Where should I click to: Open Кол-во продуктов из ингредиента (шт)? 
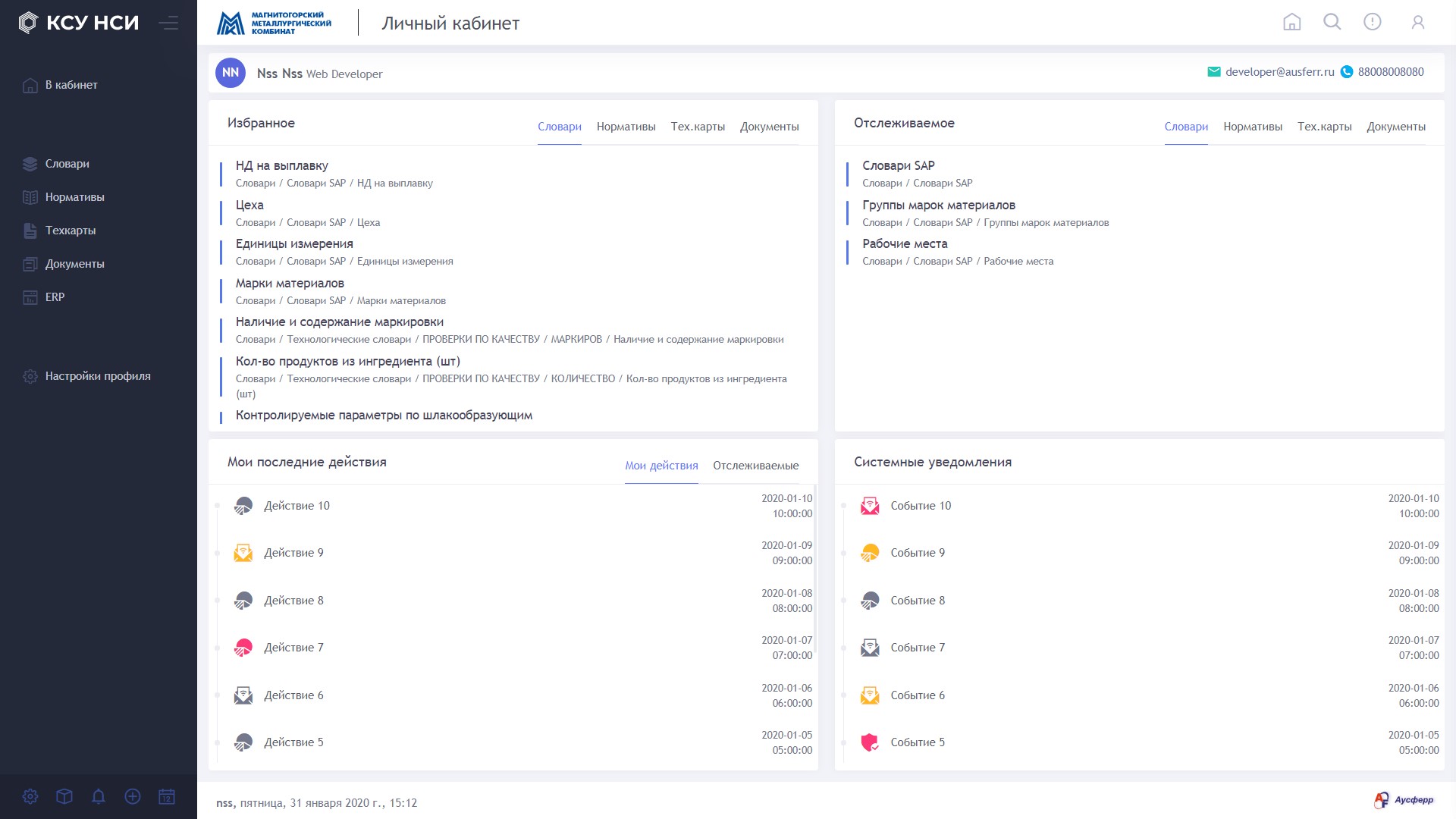[348, 361]
